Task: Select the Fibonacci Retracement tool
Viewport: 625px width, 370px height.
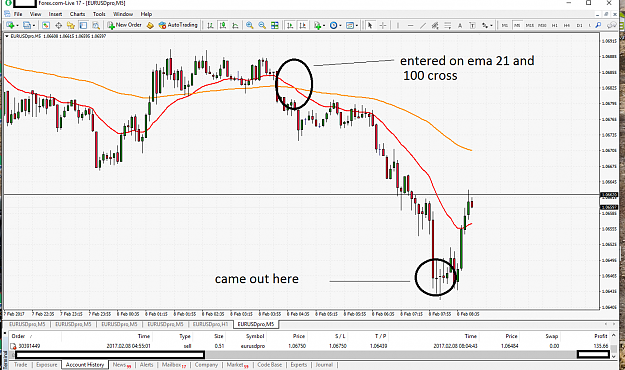Action: tap(448, 25)
